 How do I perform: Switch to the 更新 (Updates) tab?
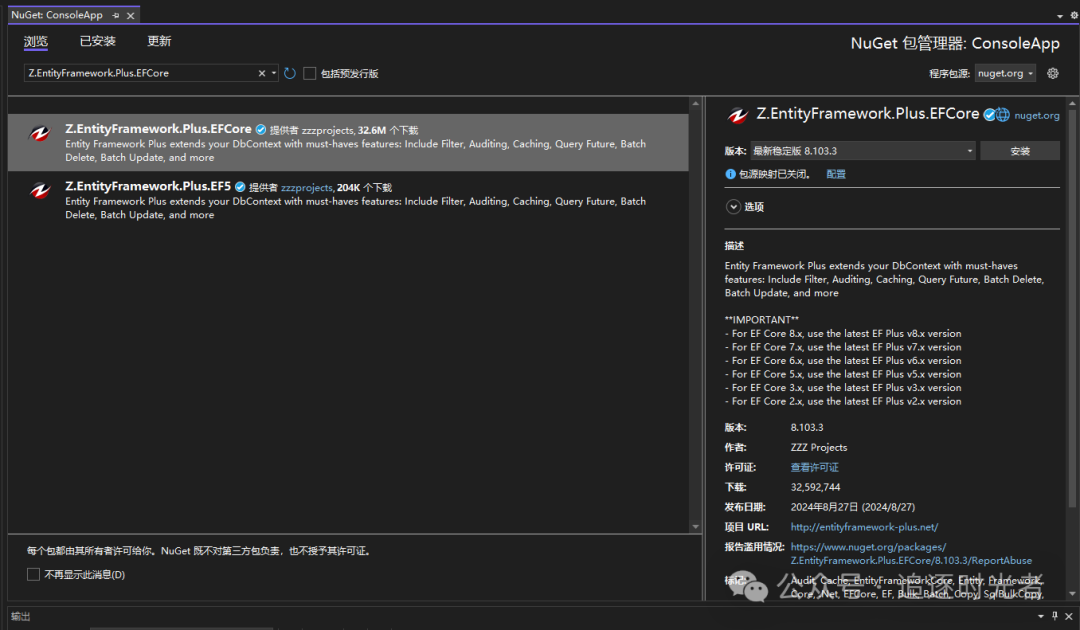pyautogui.click(x=159, y=41)
